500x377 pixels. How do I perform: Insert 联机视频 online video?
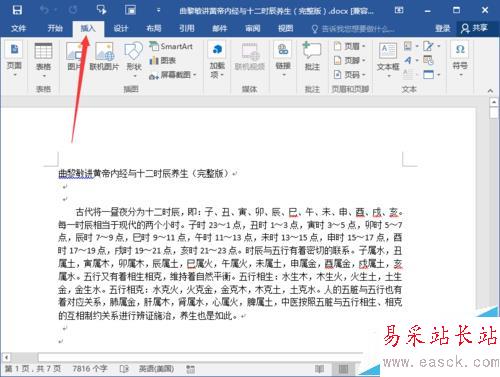[x=250, y=57]
